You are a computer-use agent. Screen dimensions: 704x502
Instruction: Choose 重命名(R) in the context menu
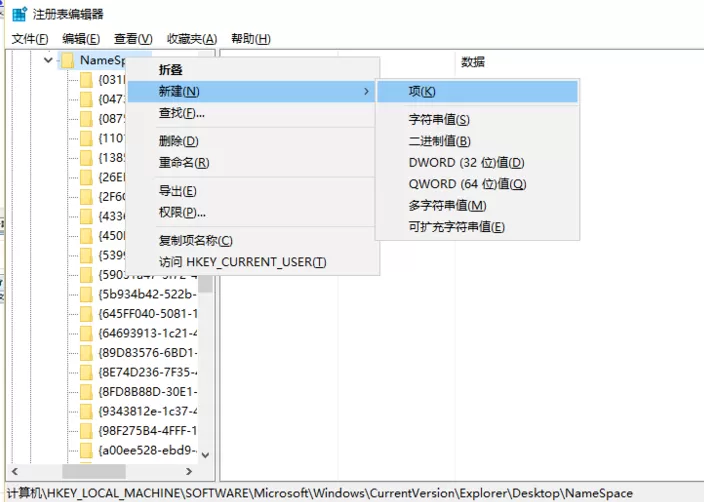coord(254,163)
